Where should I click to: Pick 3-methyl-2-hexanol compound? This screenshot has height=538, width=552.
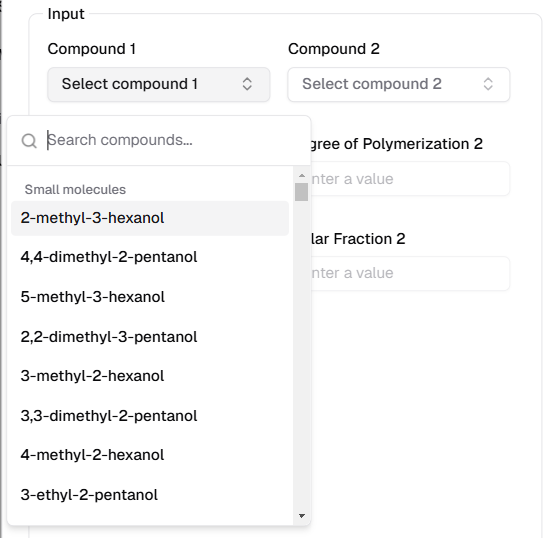point(150,376)
